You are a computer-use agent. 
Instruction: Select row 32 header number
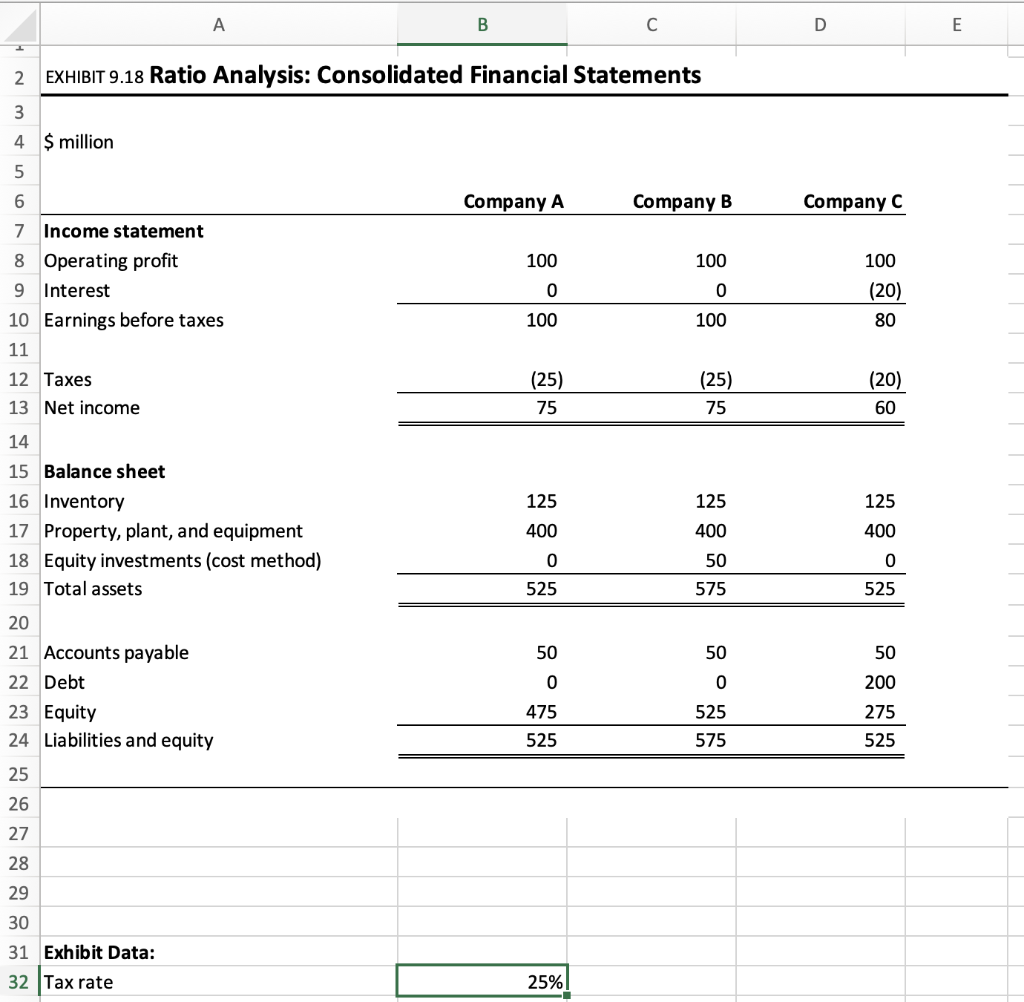[x=18, y=981]
